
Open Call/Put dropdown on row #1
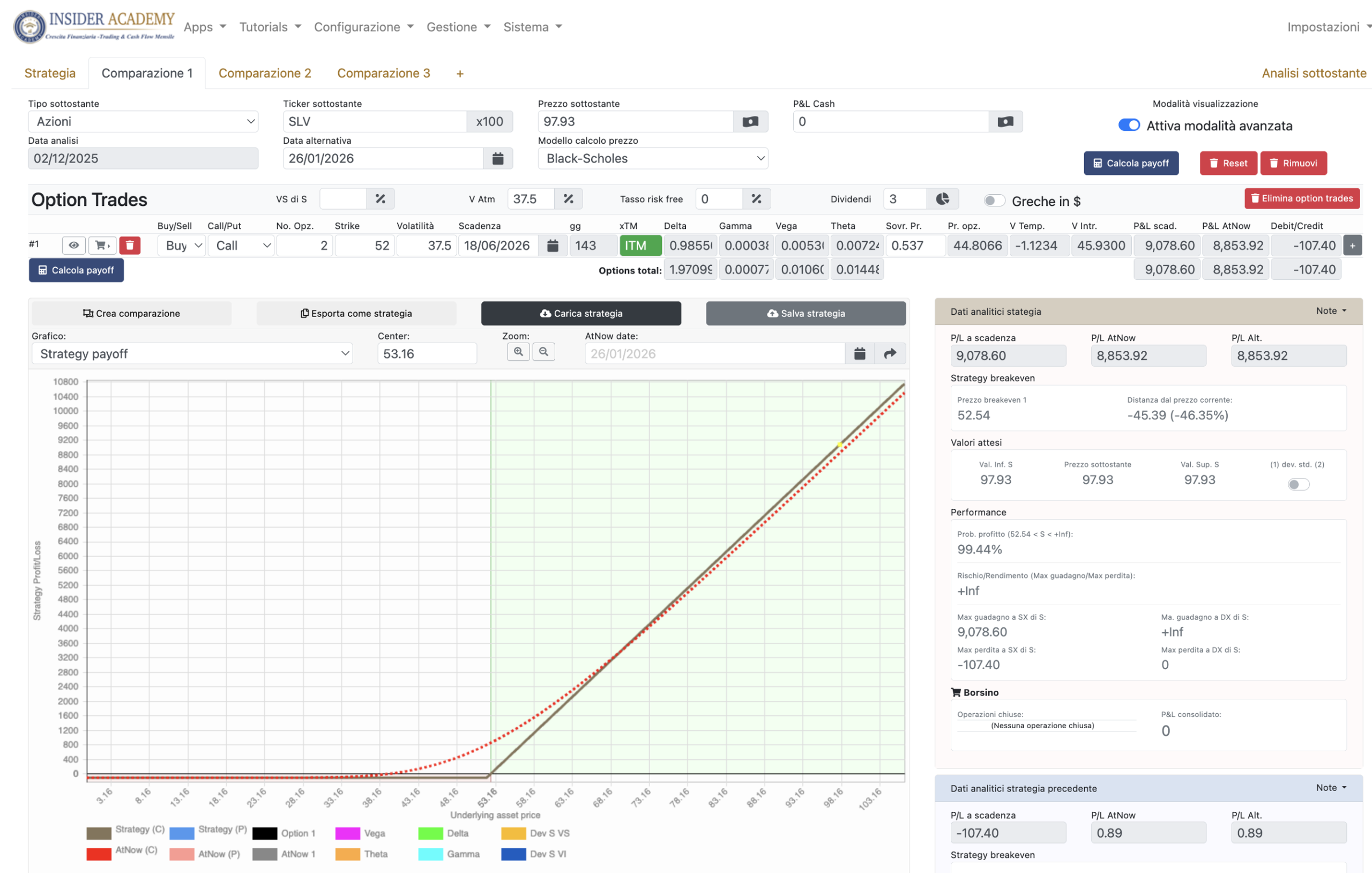[x=241, y=246]
